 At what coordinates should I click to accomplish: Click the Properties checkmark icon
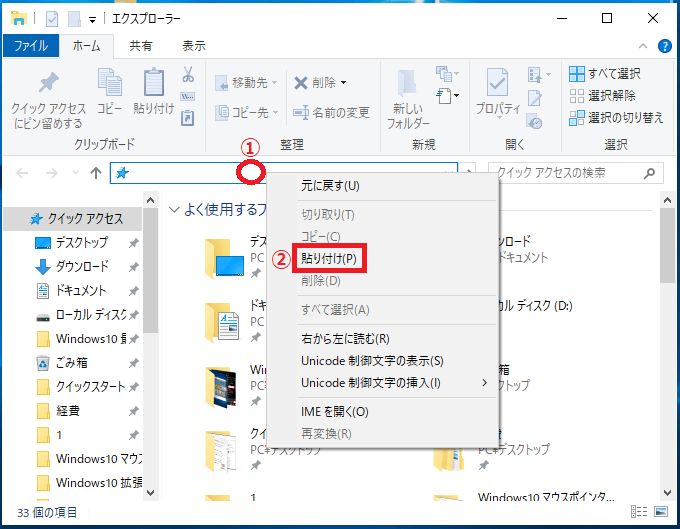[497, 82]
